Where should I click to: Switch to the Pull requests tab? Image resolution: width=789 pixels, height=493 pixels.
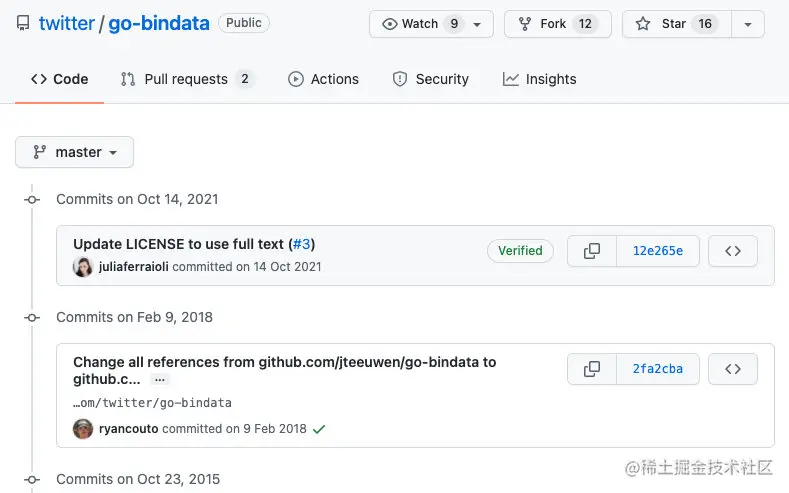(188, 79)
